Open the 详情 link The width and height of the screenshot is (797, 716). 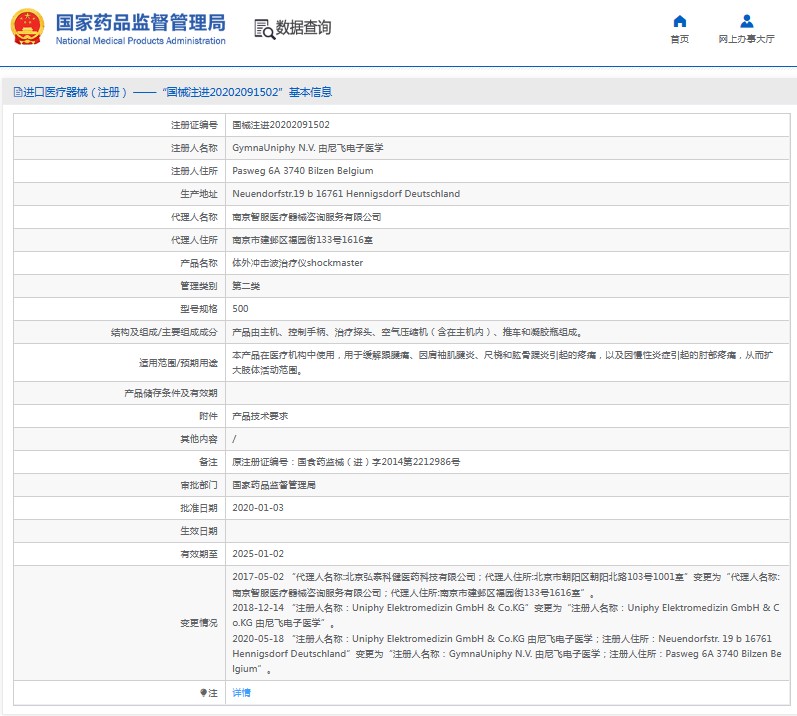click(x=241, y=693)
